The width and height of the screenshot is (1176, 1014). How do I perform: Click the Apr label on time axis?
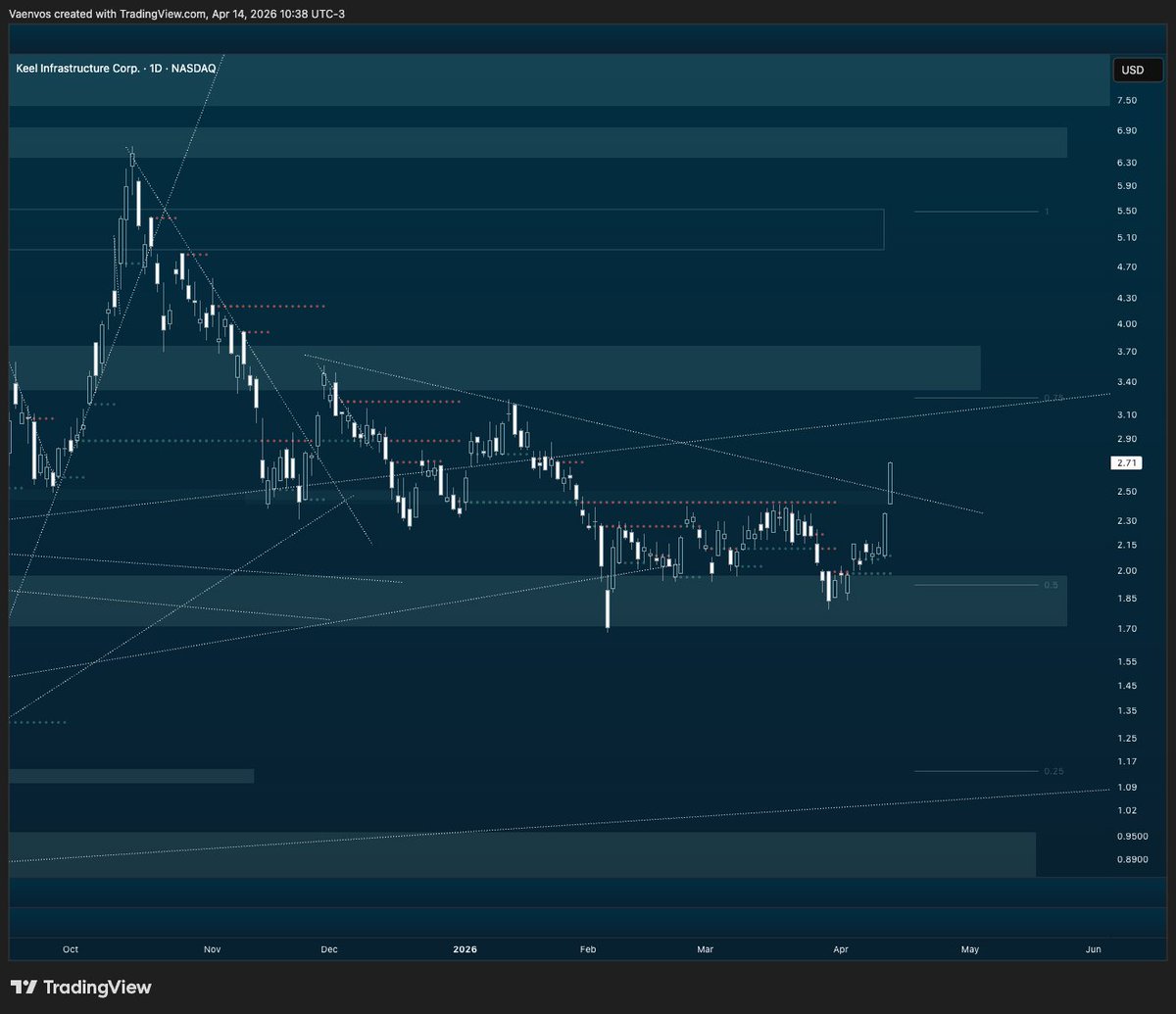tap(840, 949)
